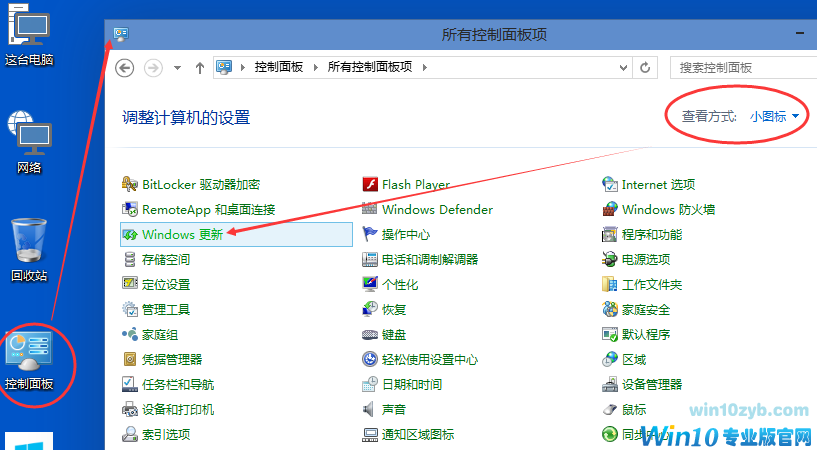Expand the address bar history dropdown
Screen dimensions: 817x450
[623, 68]
